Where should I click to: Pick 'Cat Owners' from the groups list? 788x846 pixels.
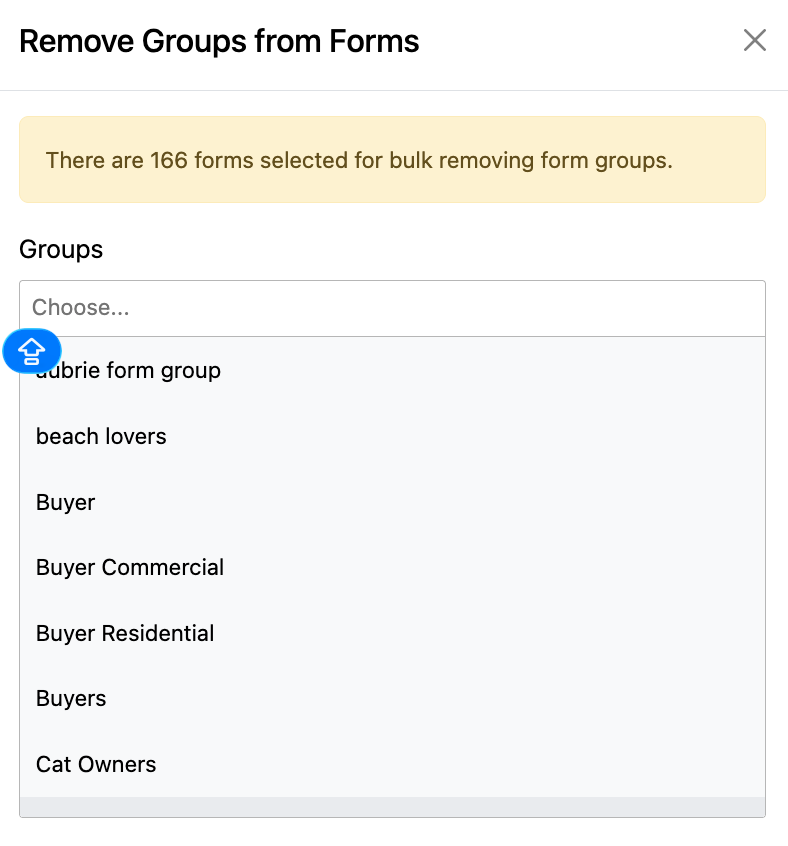click(x=393, y=765)
